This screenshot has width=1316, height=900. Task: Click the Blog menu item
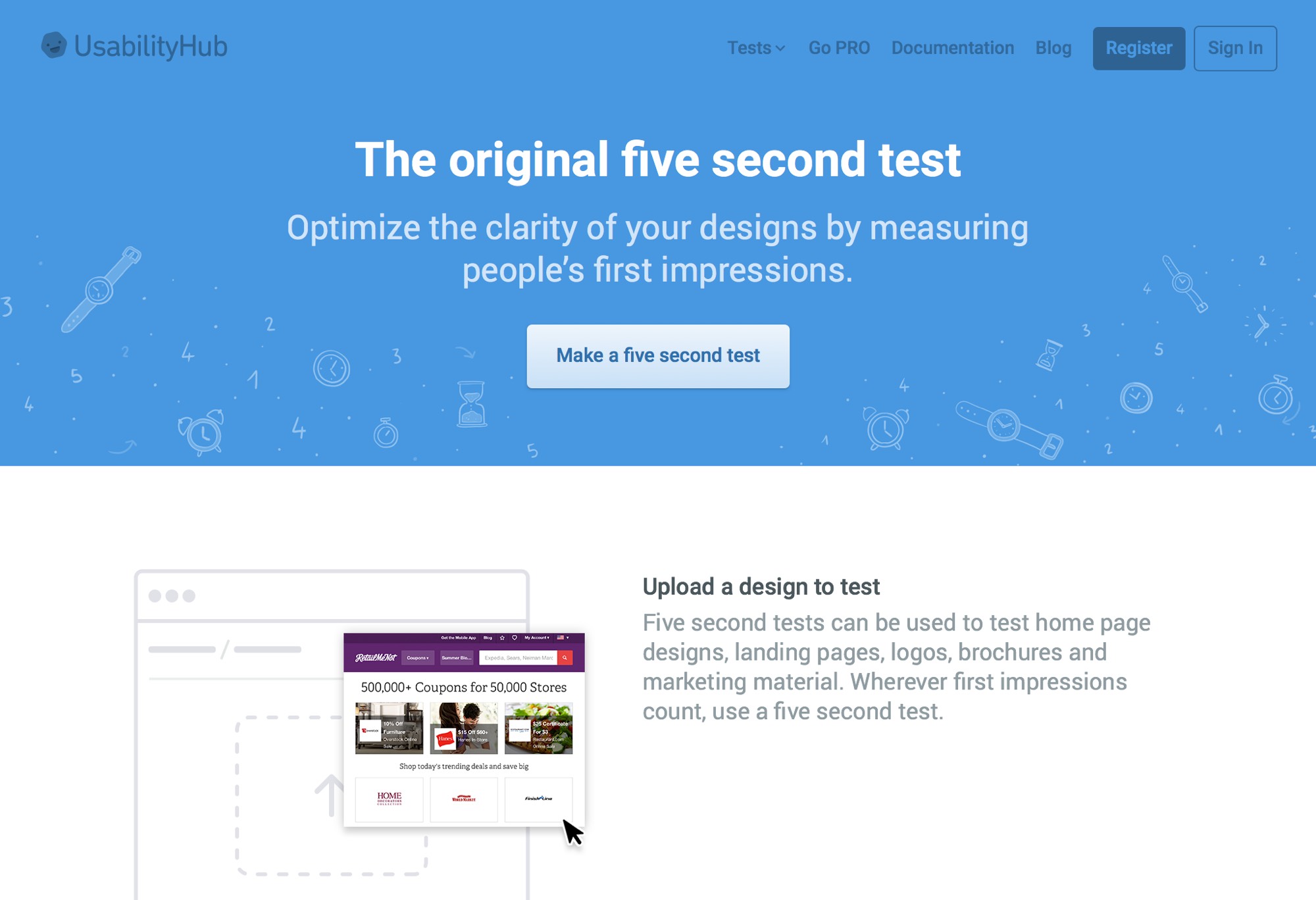pyautogui.click(x=1053, y=47)
